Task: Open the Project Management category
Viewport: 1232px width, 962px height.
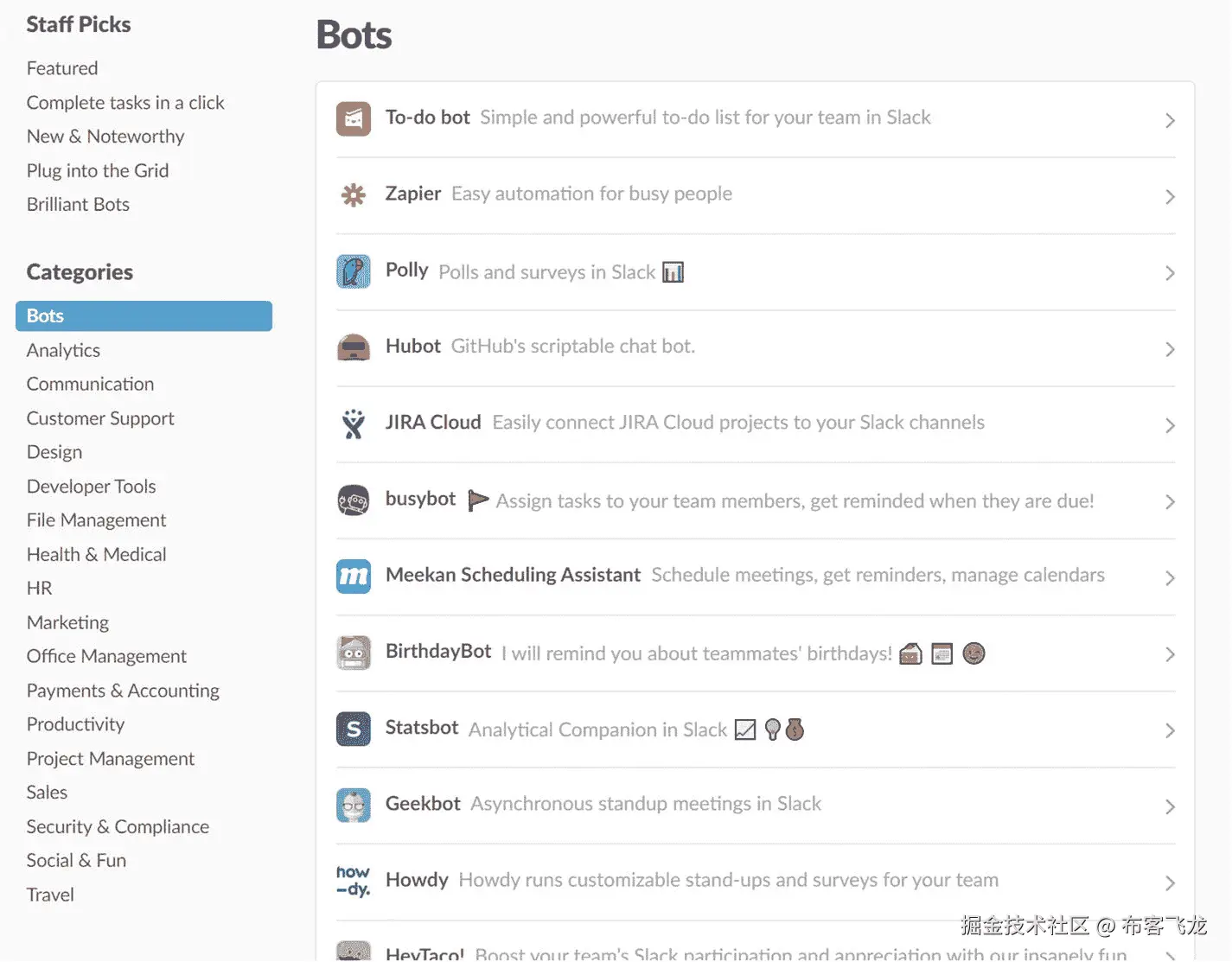Action: pos(110,759)
